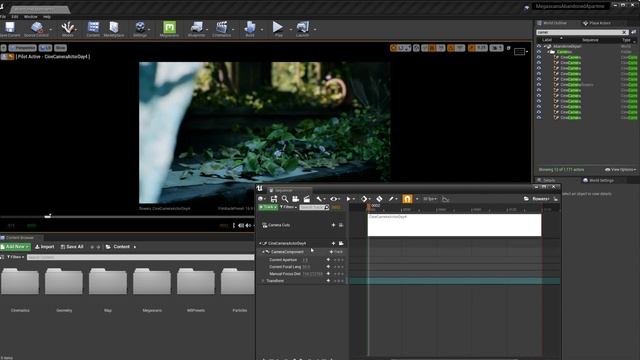Open the Lit view mode dropdown
Viewport: 640px width, 360px height.
tap(46, 48)
